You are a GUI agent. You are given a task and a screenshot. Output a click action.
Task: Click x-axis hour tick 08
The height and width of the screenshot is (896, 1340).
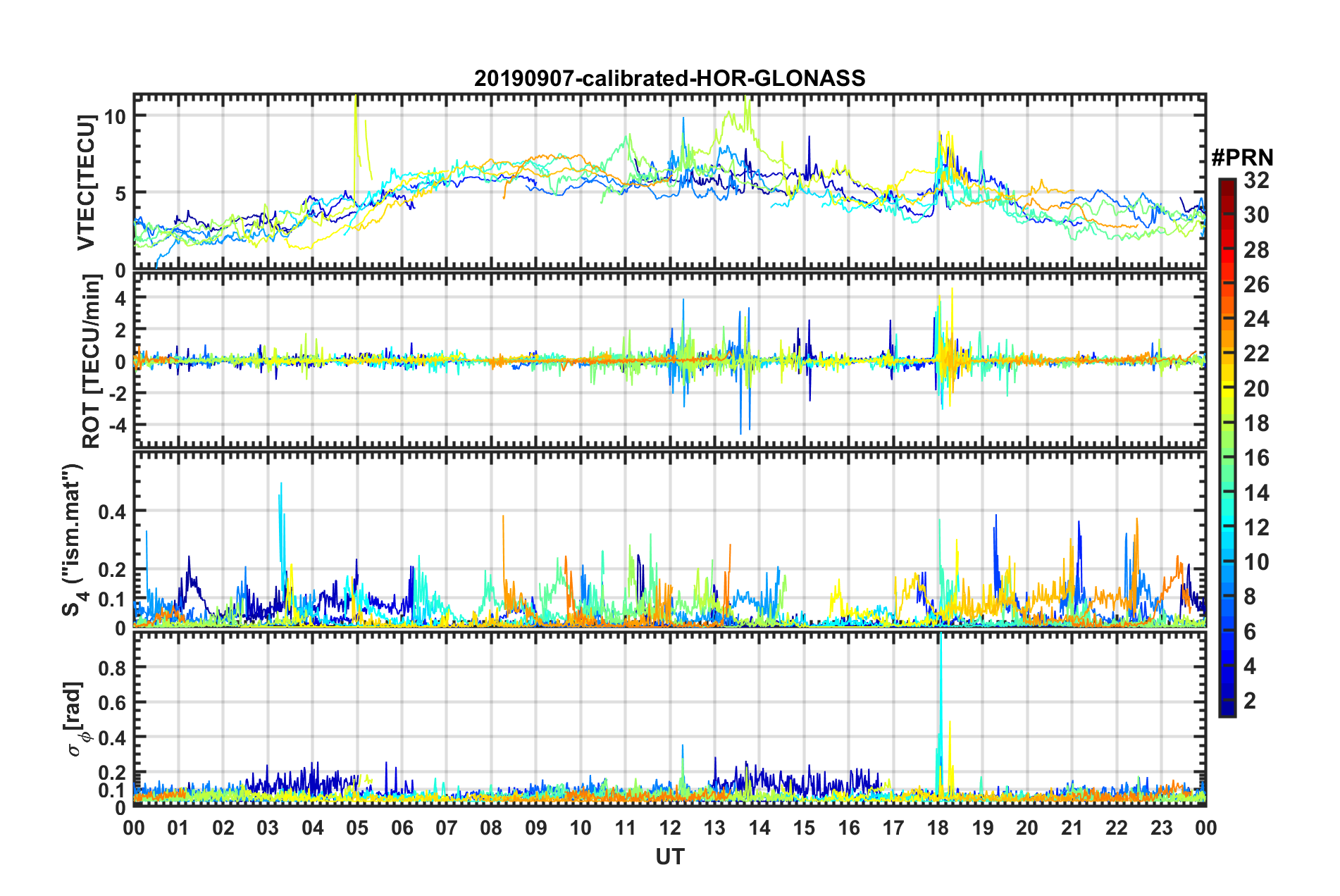click(x=491, y=828)
